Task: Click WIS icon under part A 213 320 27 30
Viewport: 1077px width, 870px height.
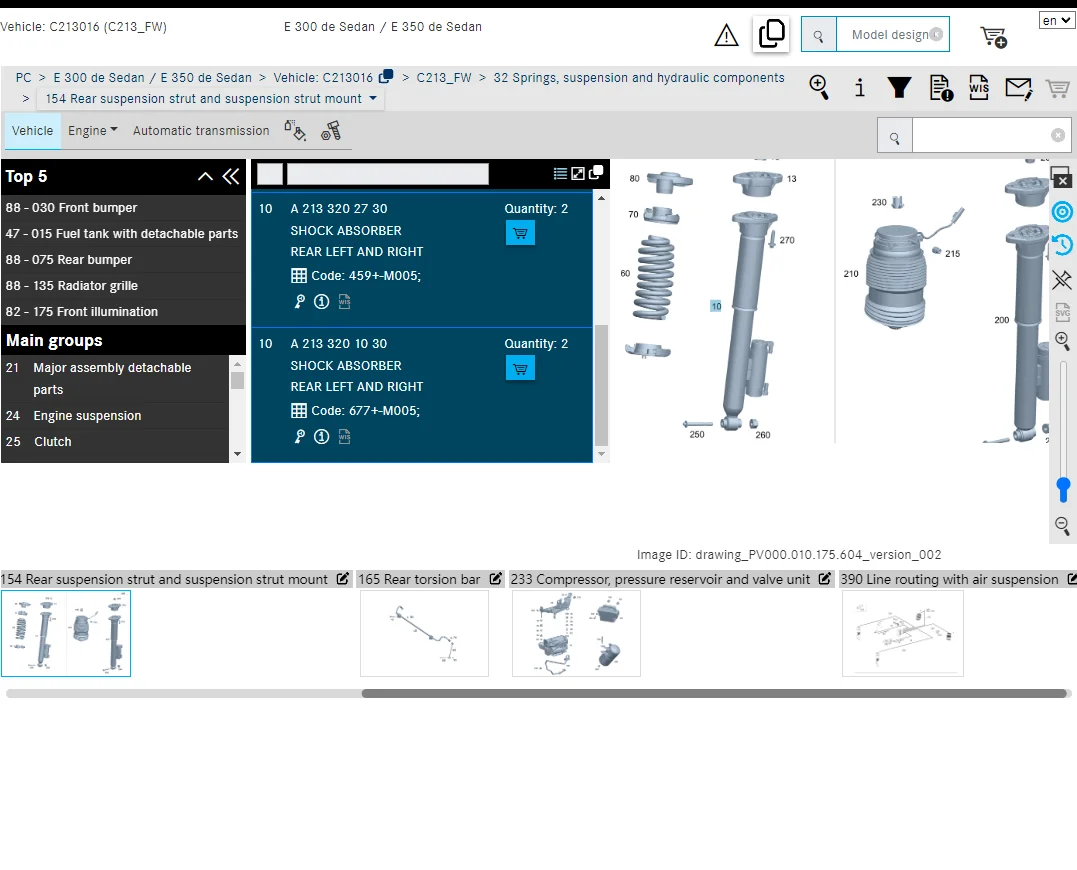Action: pyautogui.click(x=345, y=301)
